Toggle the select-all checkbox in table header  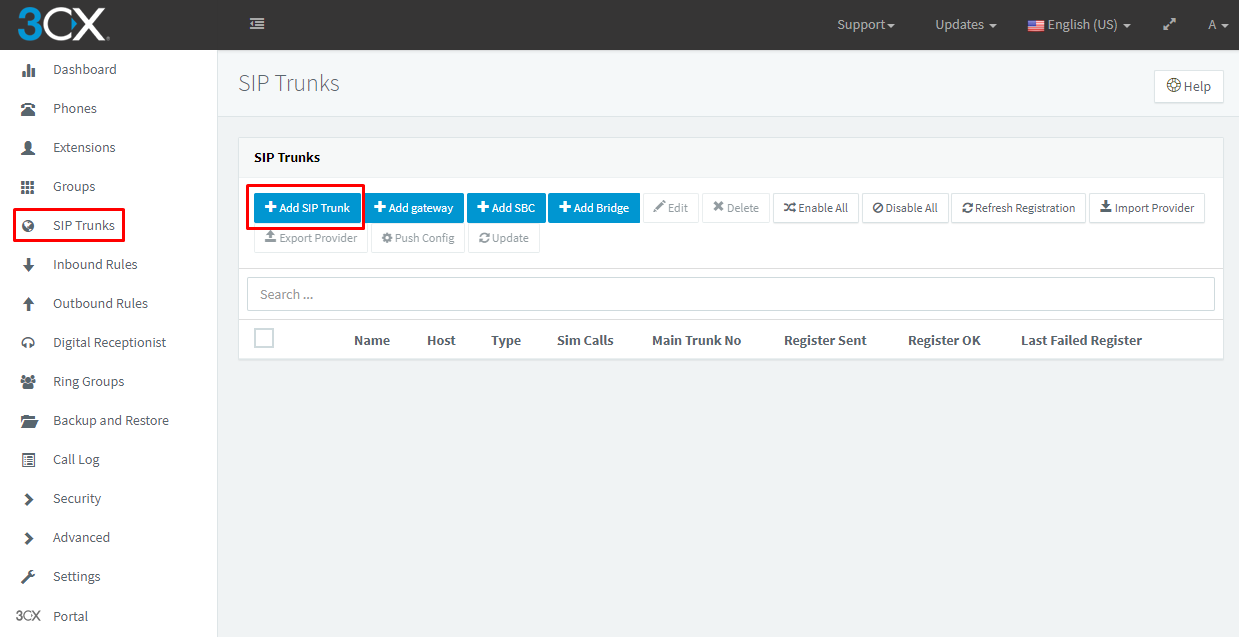pos(264,339)
